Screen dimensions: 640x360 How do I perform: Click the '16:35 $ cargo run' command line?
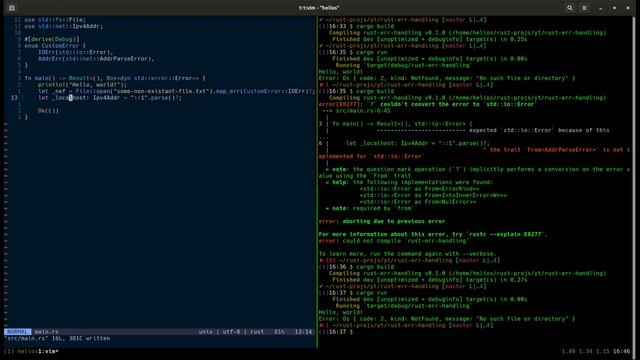point(353,52)
